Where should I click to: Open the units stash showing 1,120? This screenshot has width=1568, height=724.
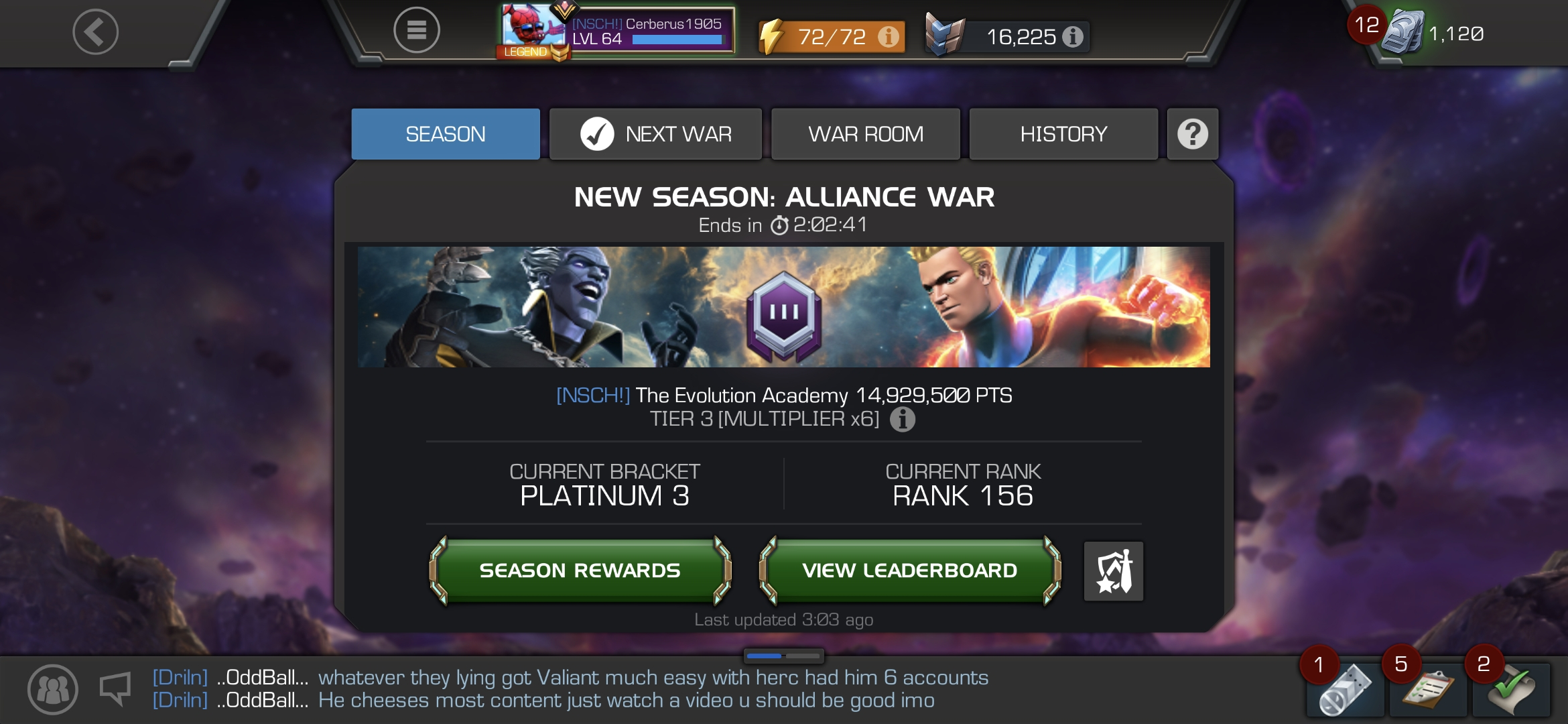1434,33
